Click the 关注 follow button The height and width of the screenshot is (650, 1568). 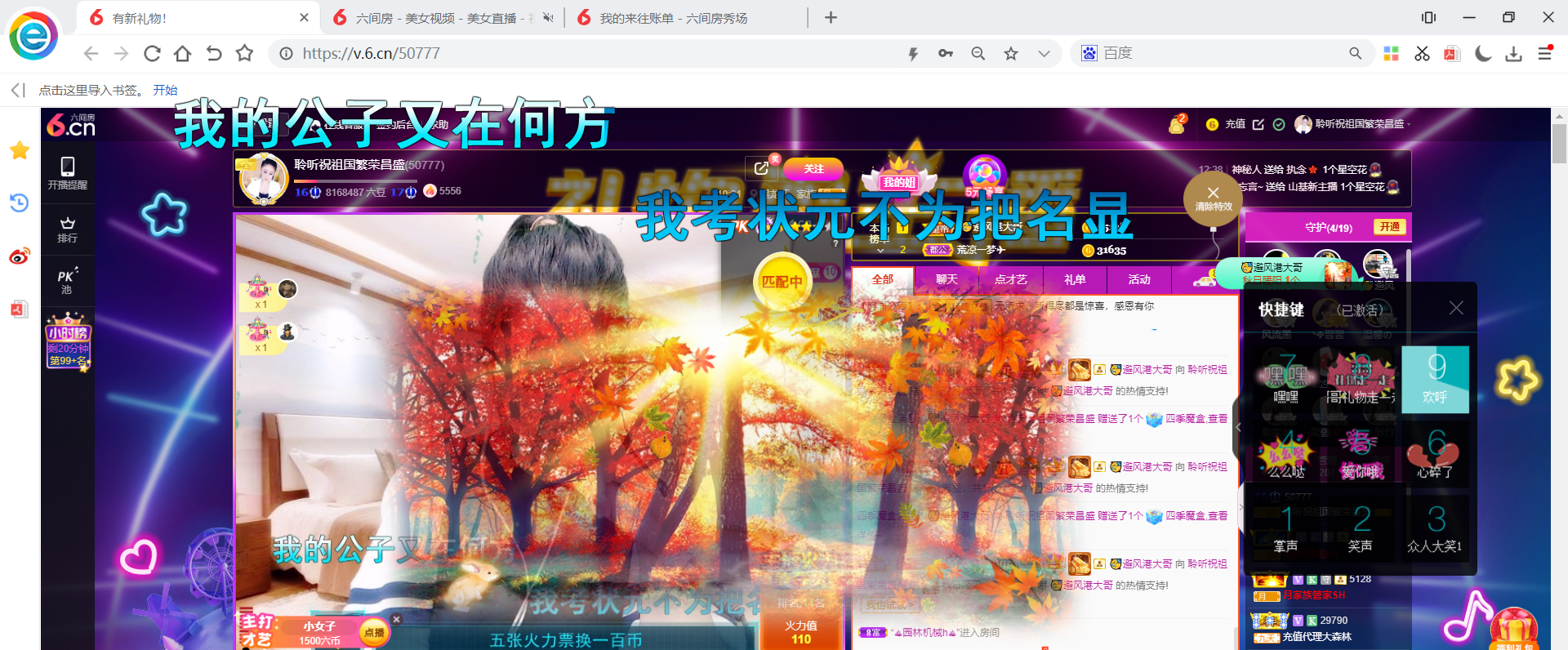click(x=813, y=169)
